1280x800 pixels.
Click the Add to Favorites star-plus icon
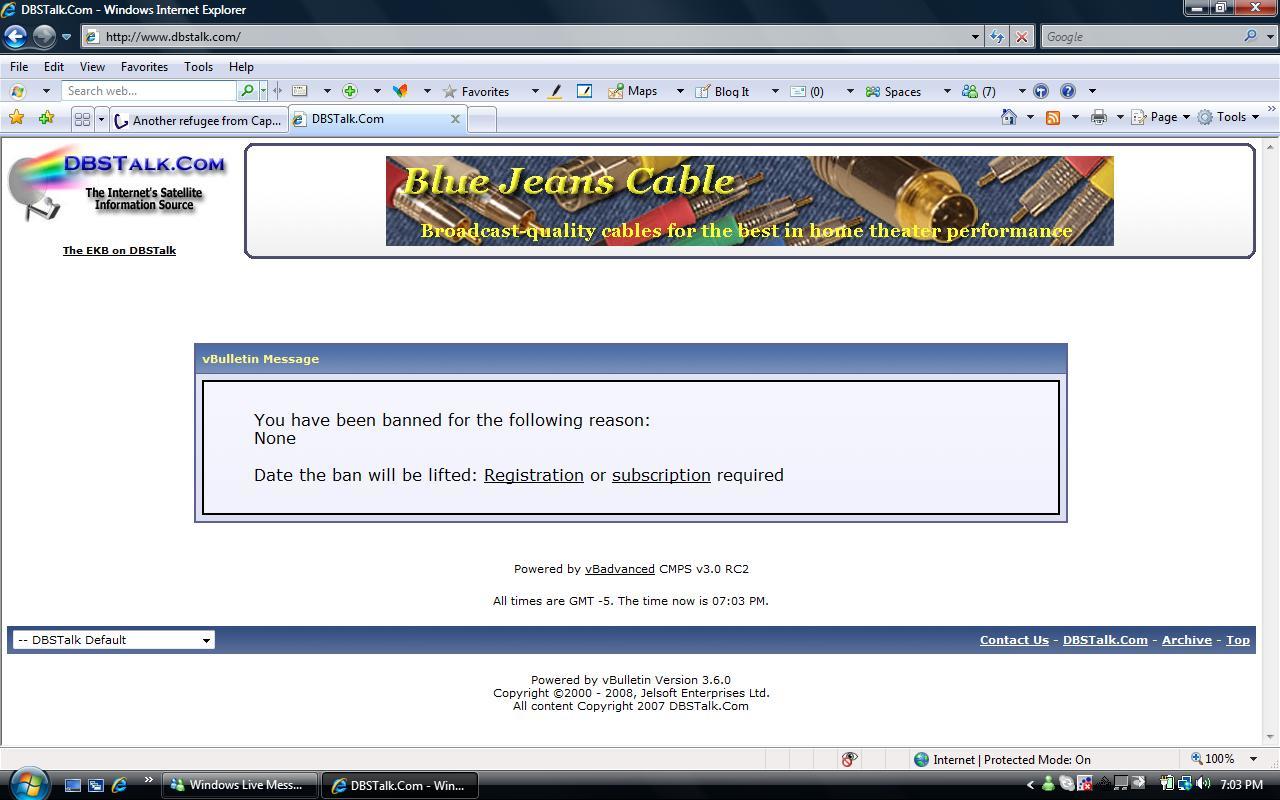[x=46, y=118]
